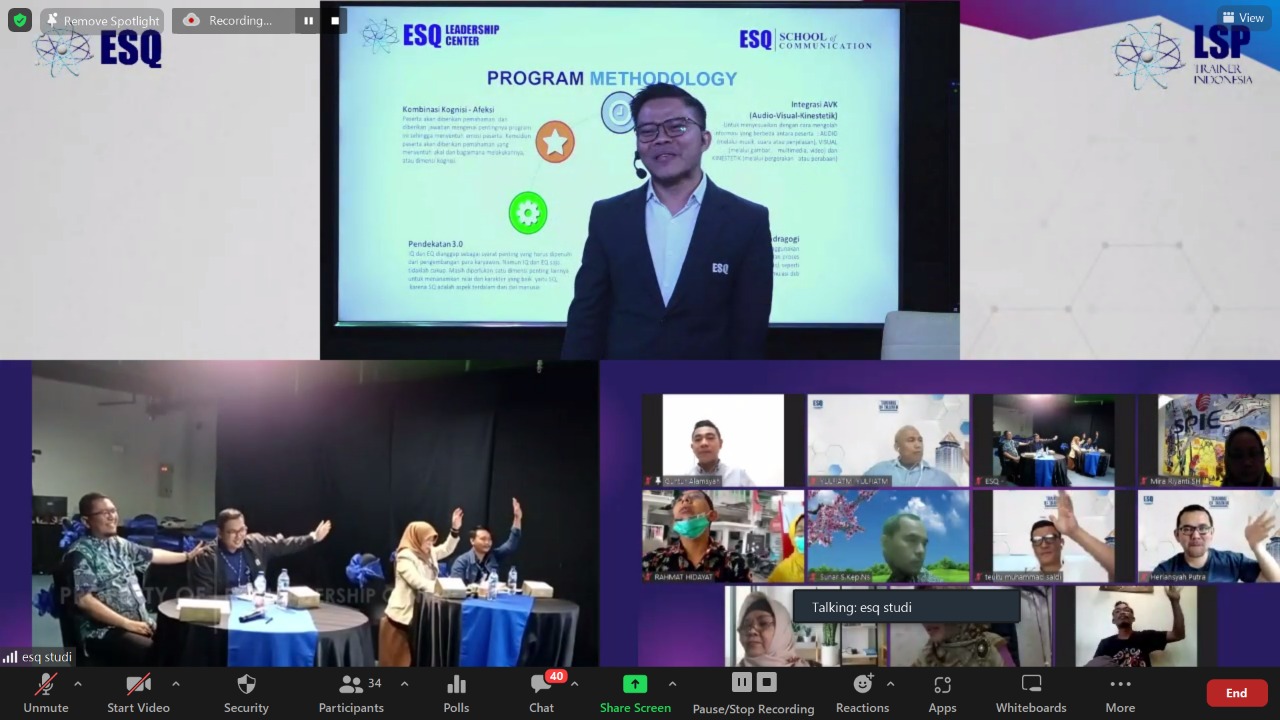This screenshot has width=1280, height=720.
Task: Open Polls from the meeting toolbar
Action: click(x=456, y=693)
